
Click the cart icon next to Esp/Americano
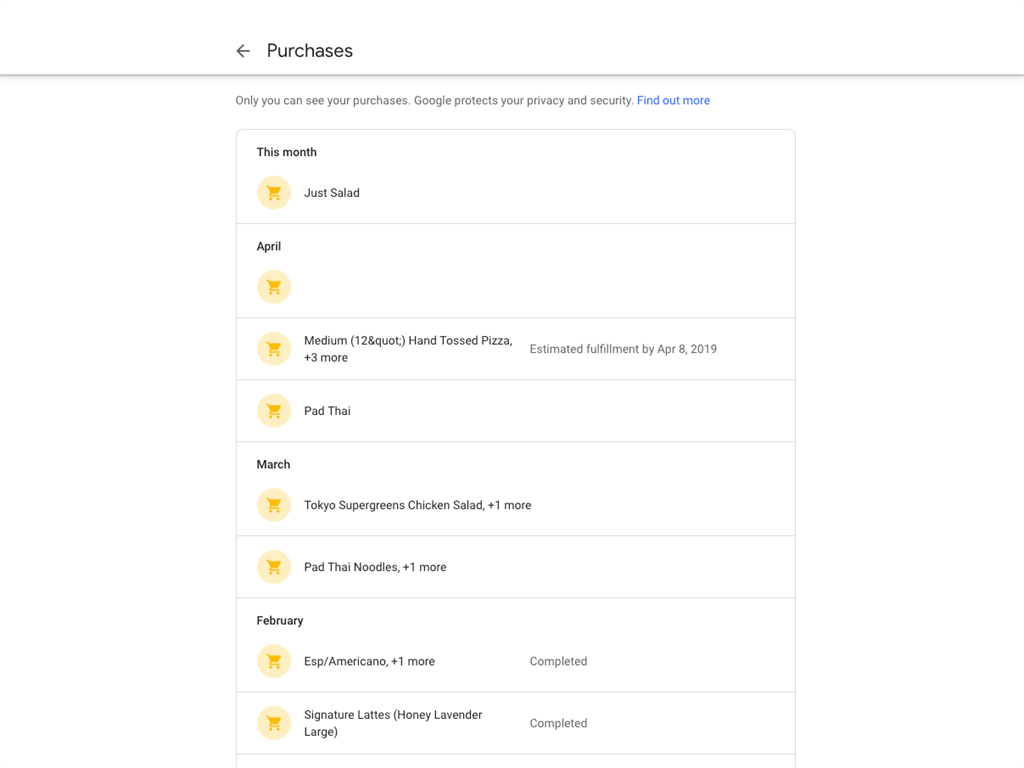click(274, 661)
